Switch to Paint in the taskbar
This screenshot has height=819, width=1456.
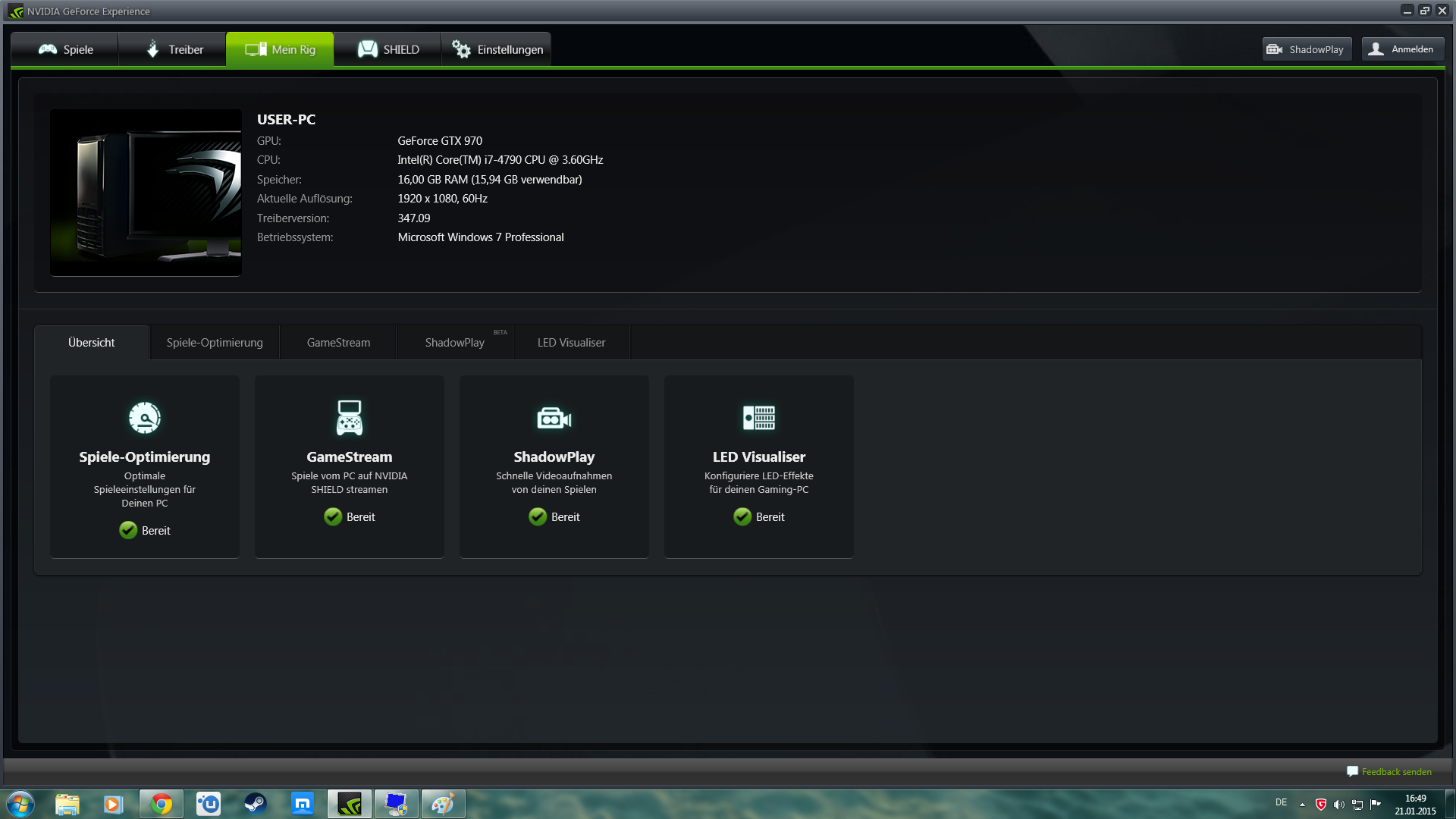coord(444,804)
